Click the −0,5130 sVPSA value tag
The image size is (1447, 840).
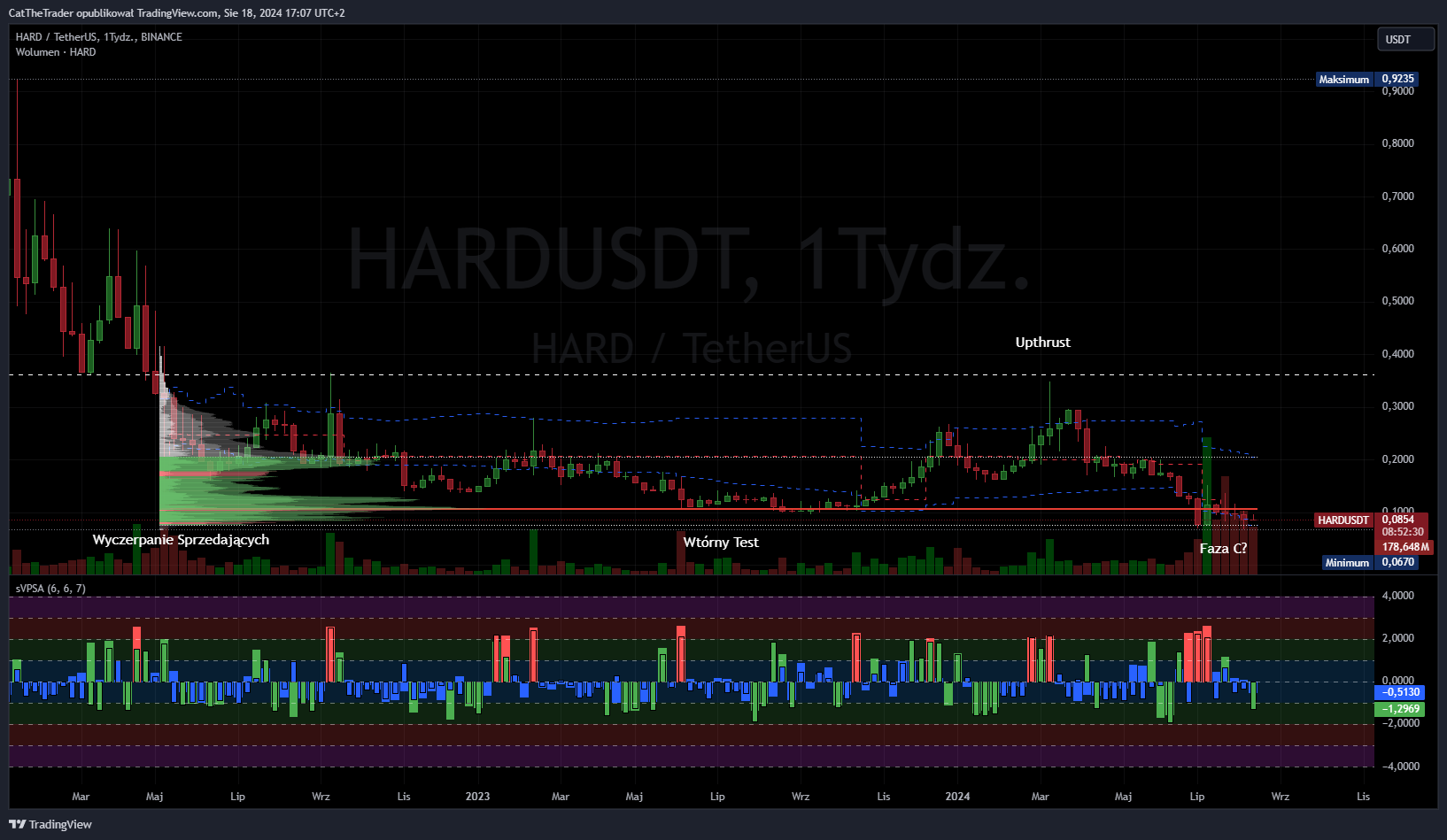(1400, 692)
